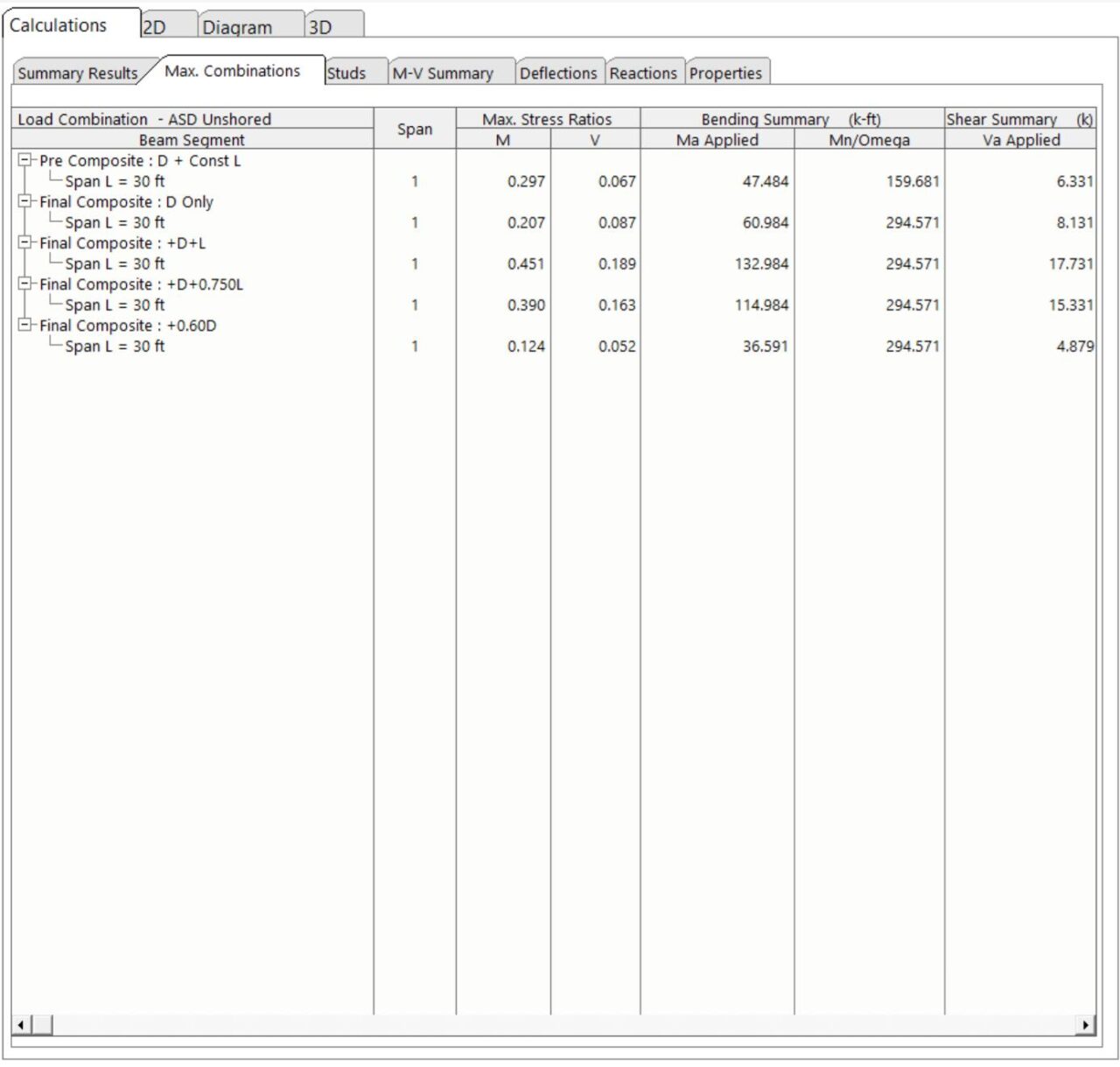
Task: Switch to the 3D view tab
Action: point(321,27)
